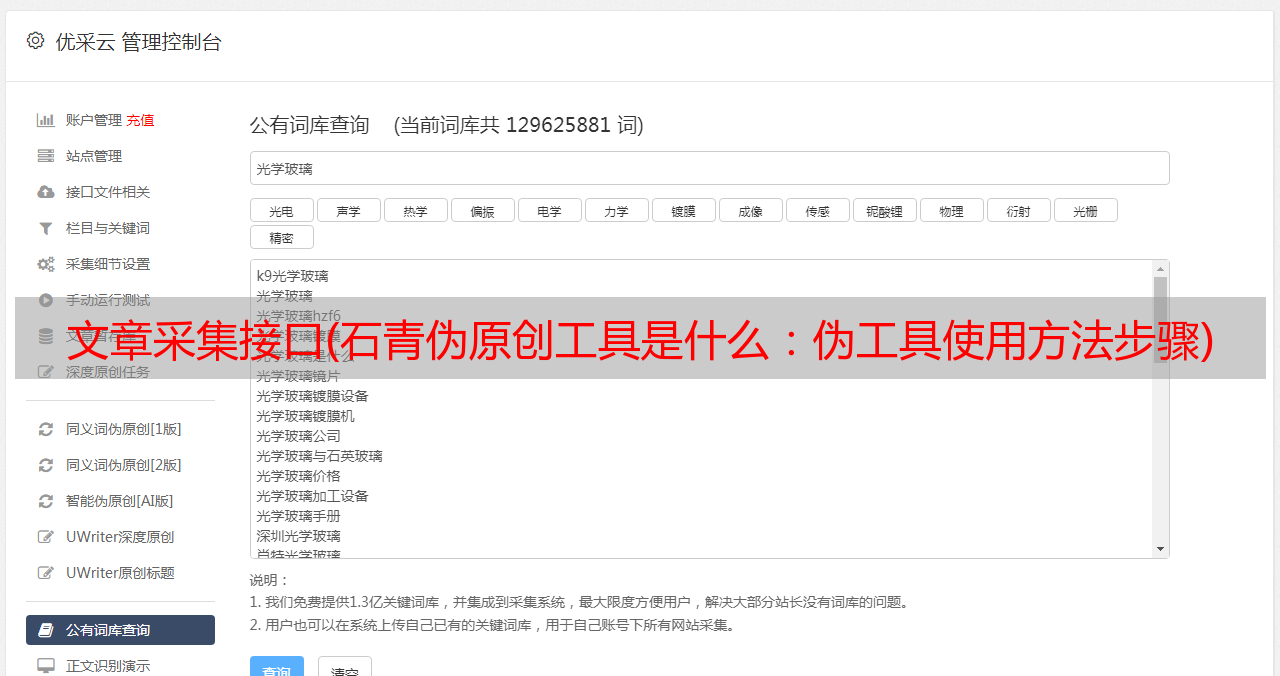This screenshot has width=1280, height=676.
Task: Click the server icon for 站点管理
Action: (x=46, y=156)
